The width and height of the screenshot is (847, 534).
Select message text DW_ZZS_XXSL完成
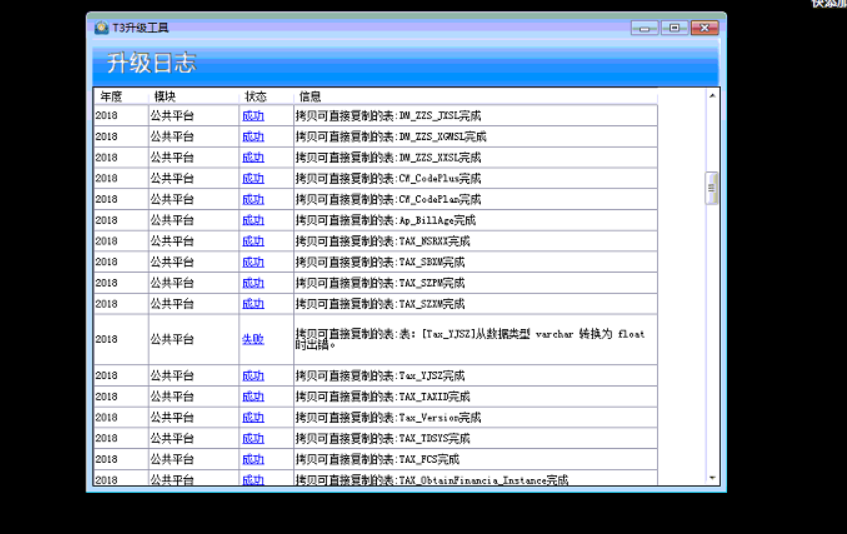[440, 158]
